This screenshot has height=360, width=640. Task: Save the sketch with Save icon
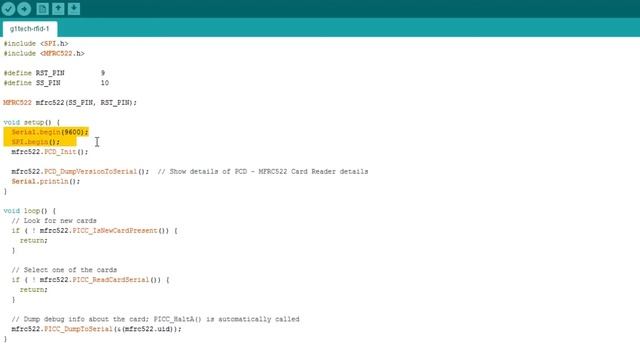pyautogui.click(x=74, y=9)
